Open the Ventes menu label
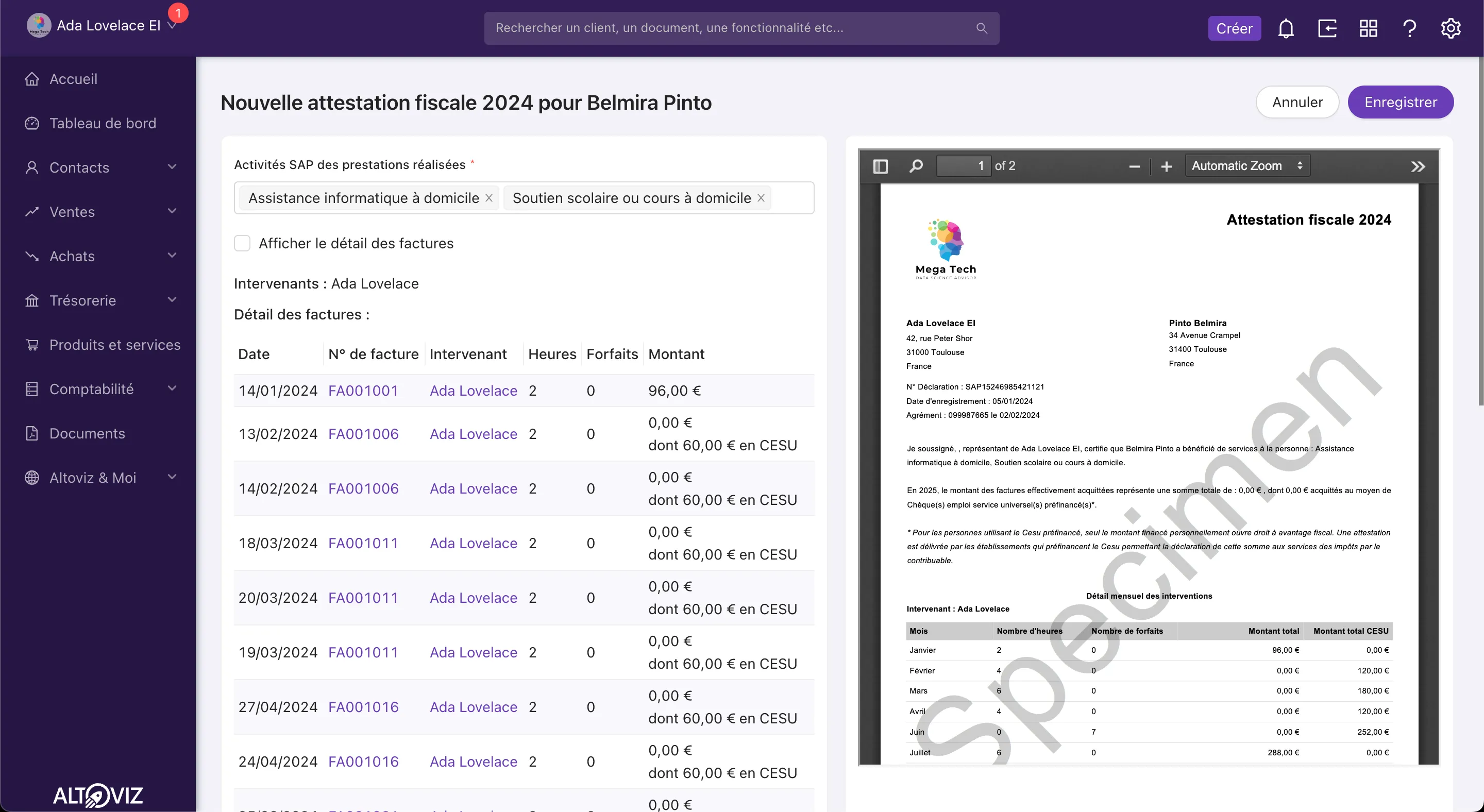The width and height of the screenshot is (1484, 812). coord(72,212)
